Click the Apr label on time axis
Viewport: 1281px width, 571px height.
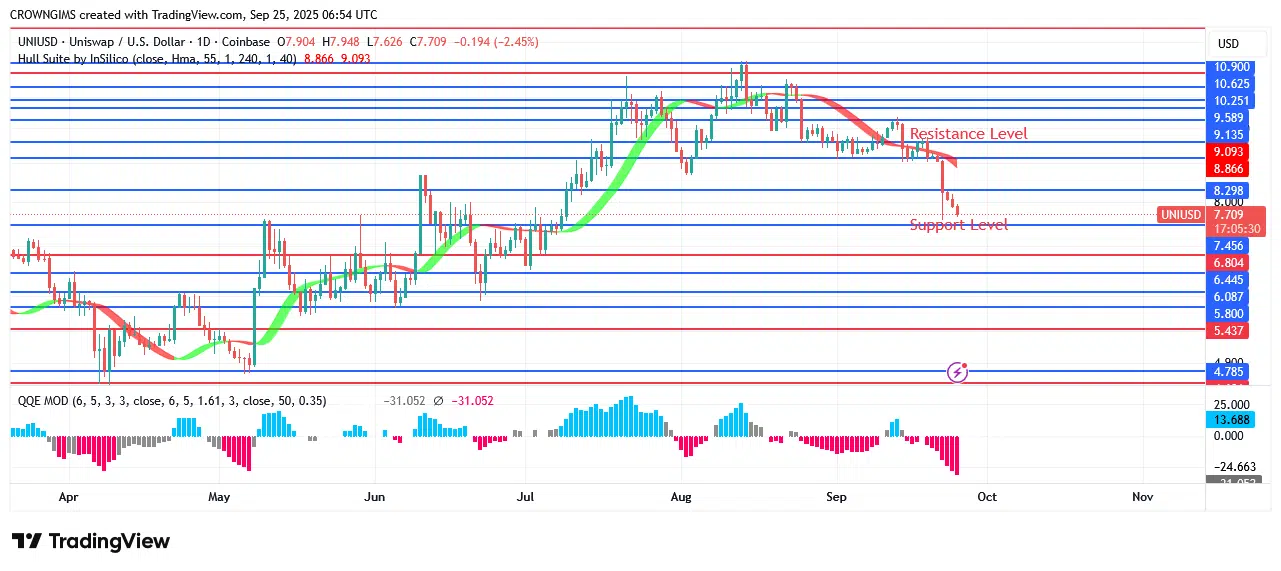[68, 496]
